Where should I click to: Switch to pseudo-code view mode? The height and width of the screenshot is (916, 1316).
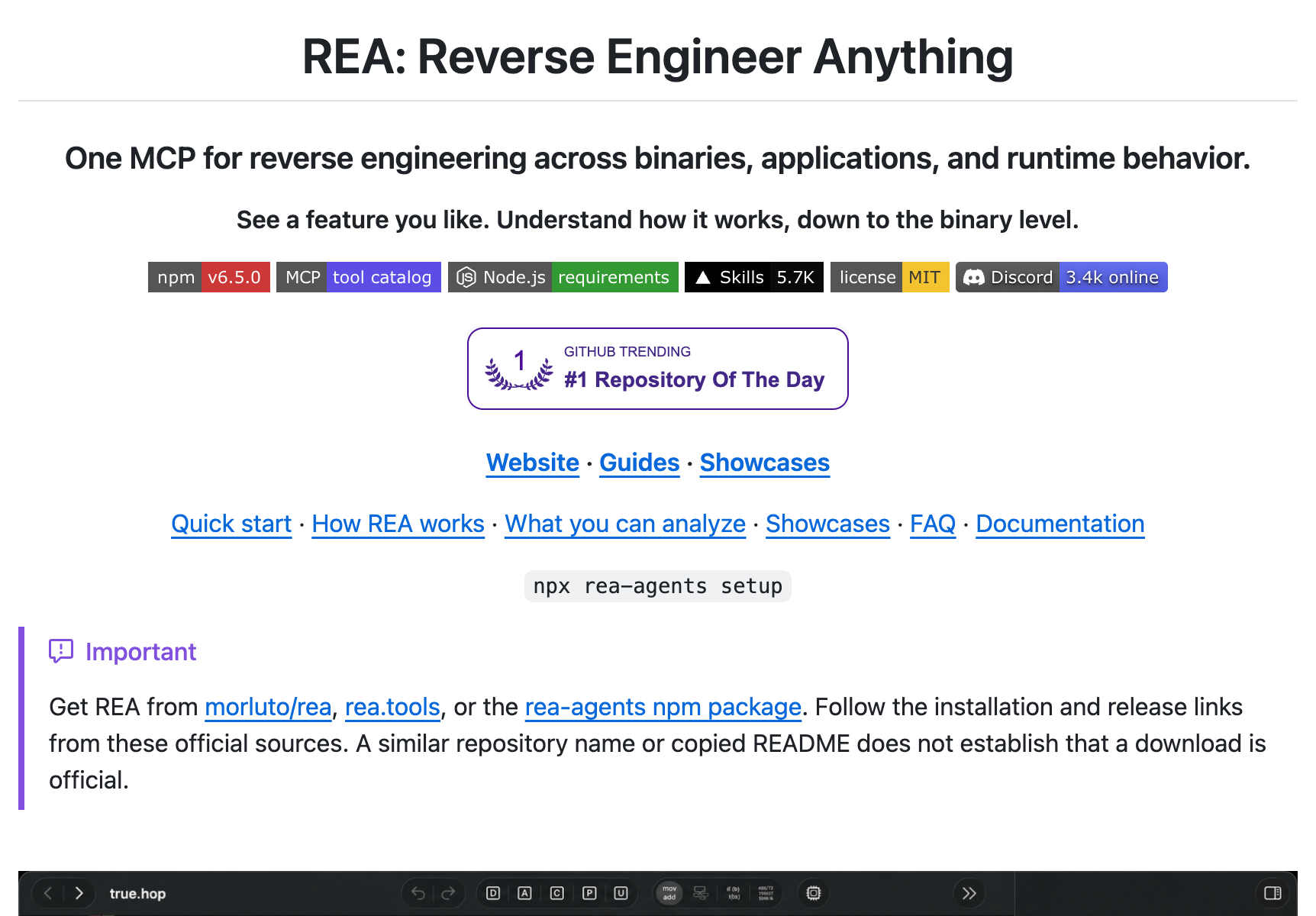tap(734, 893)
